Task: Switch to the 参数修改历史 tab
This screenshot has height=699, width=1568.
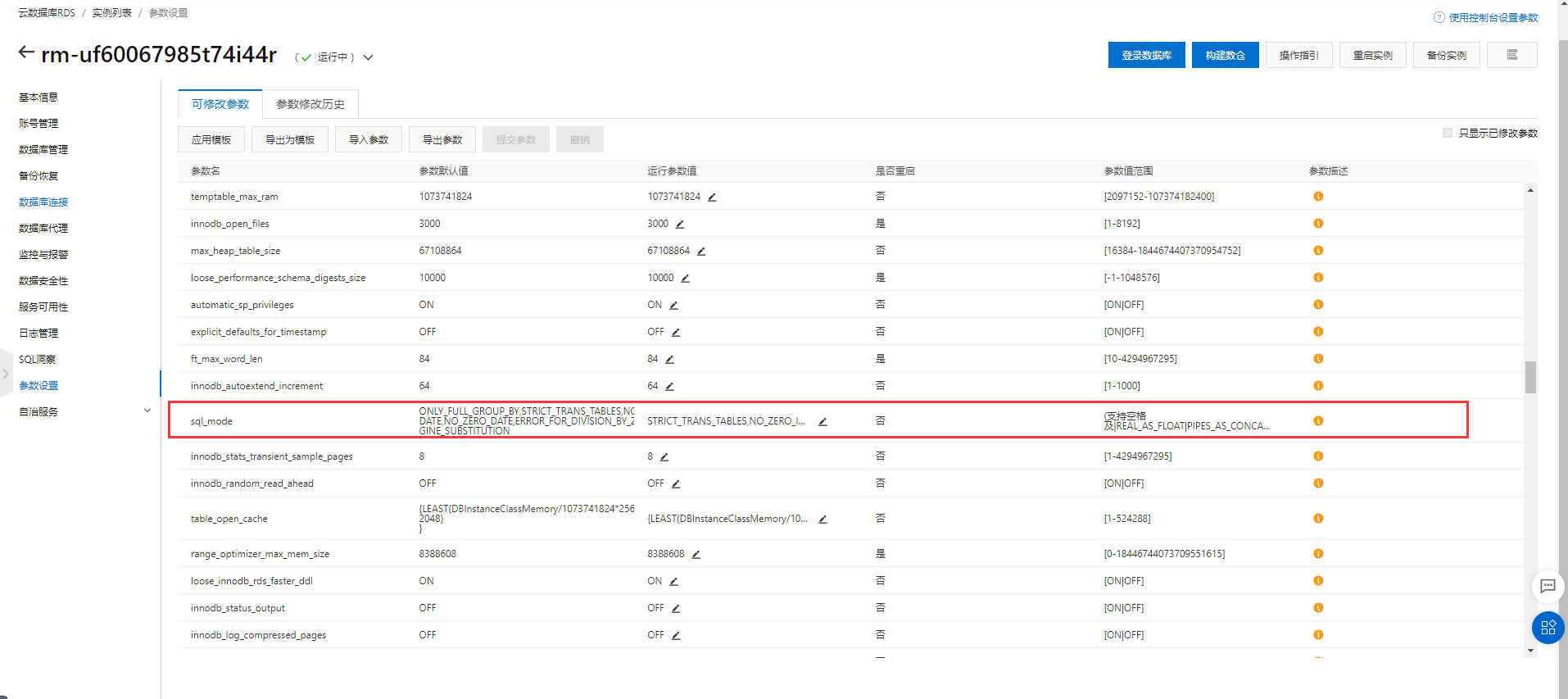Action: coord(310,104)
